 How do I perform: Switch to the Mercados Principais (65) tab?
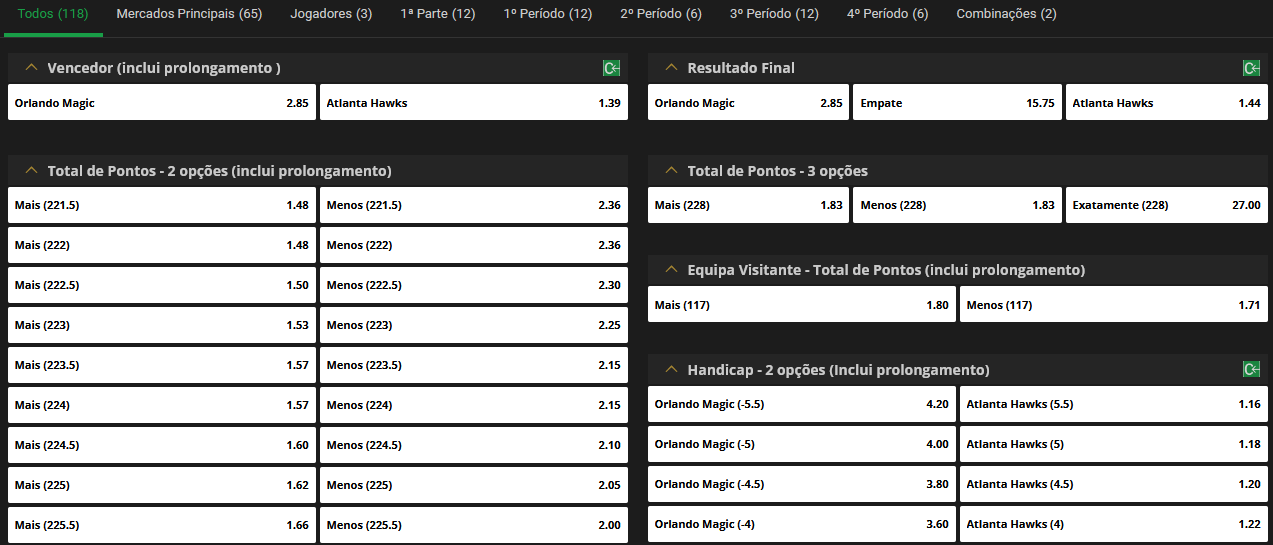(x=189, y=14)
